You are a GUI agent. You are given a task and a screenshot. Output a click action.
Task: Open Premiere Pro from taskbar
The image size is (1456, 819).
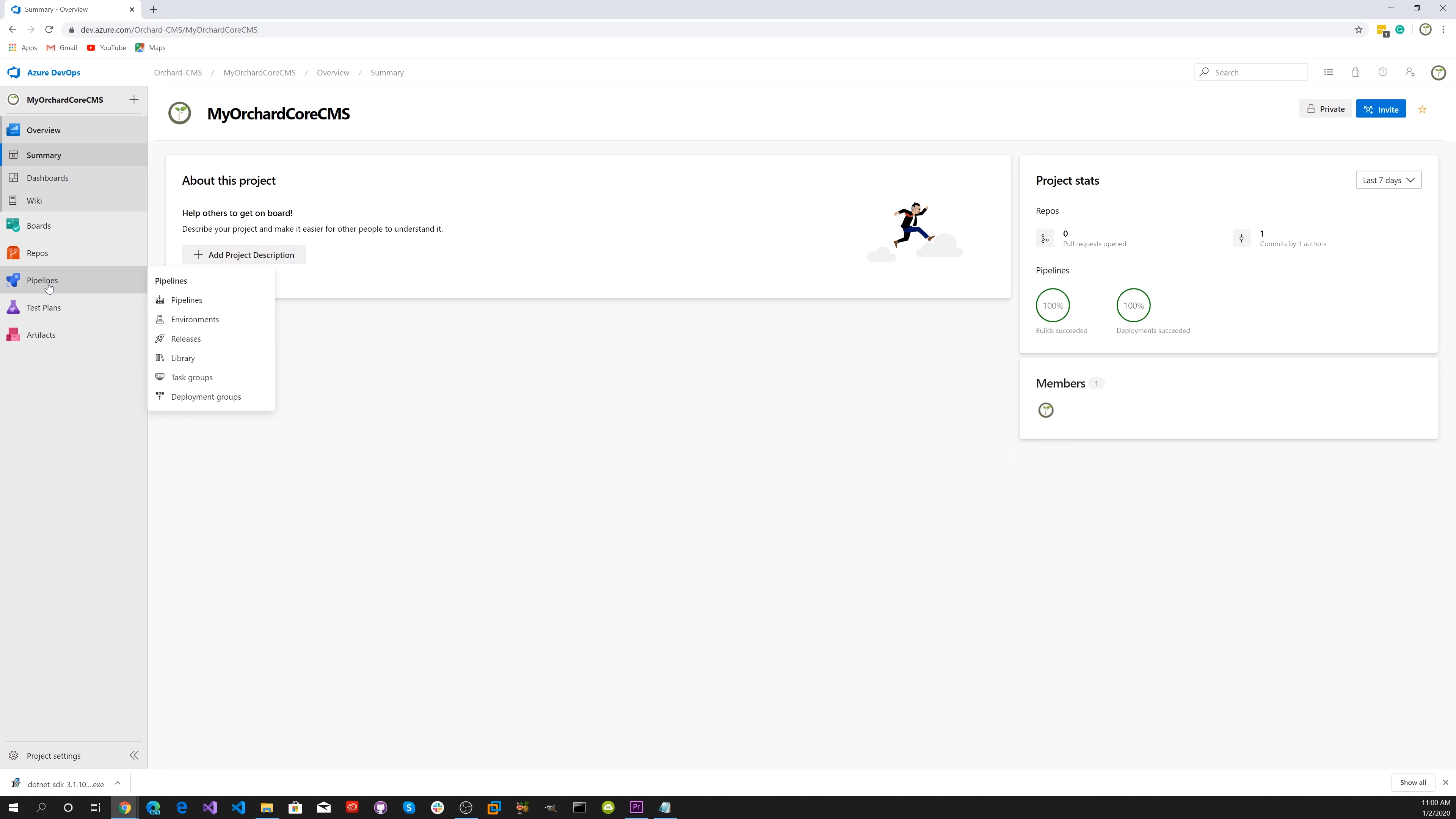[x=637, y=807]
